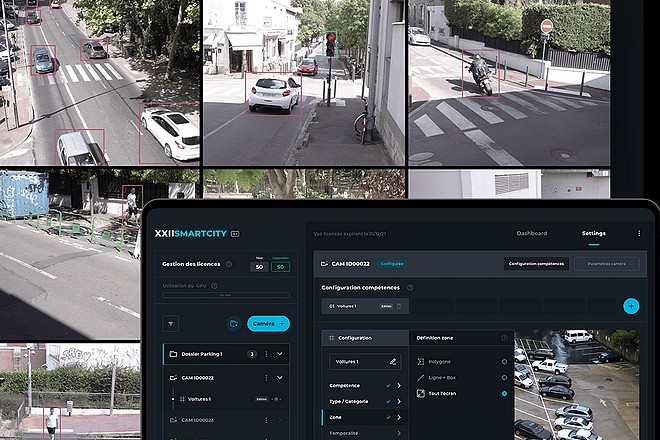Click the Paramètres caméra button
Screen dimensions: 660x440
click(606, 264)
